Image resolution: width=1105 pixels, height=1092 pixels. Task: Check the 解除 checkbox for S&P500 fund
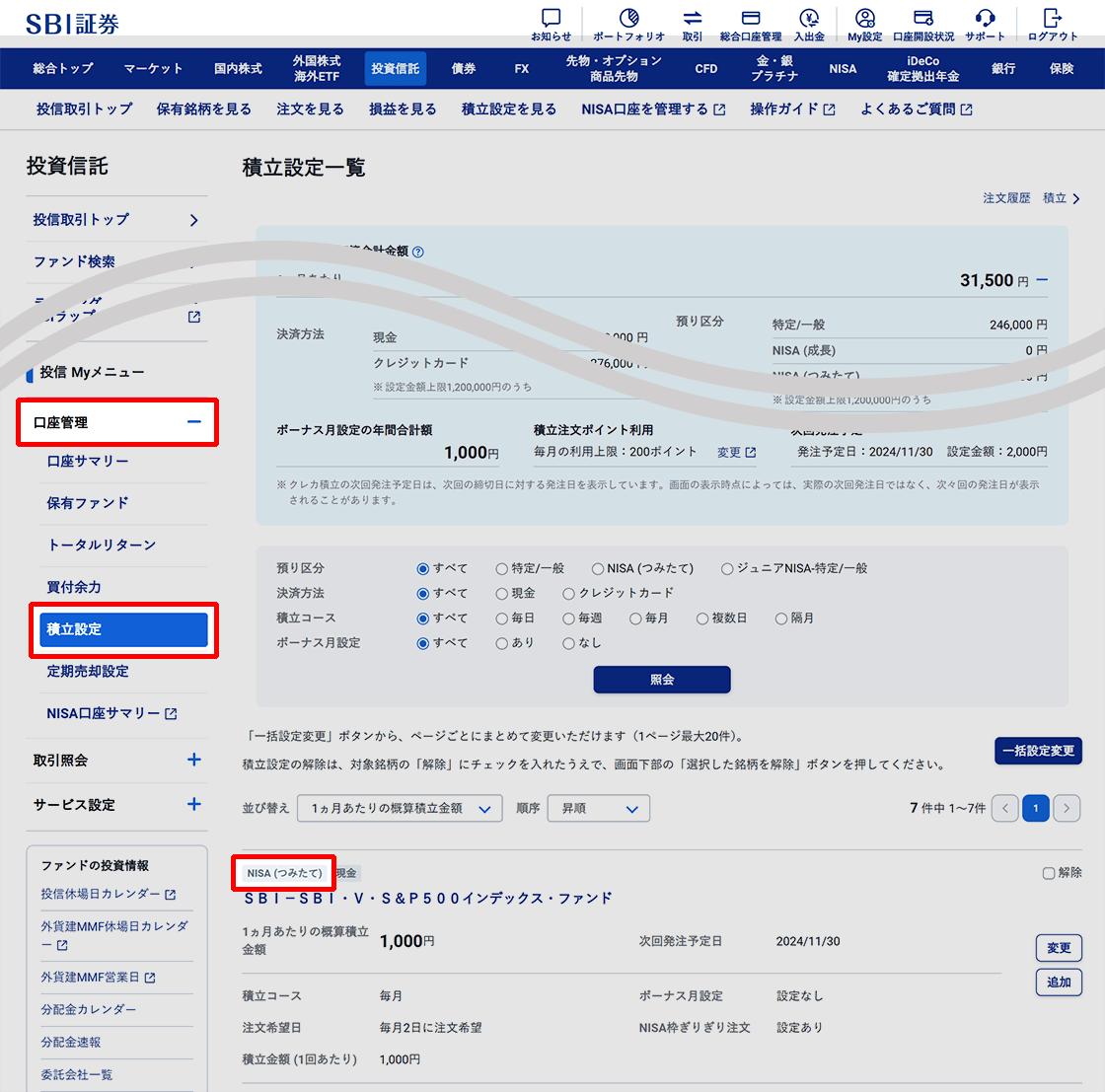[x=1049, y=874]
